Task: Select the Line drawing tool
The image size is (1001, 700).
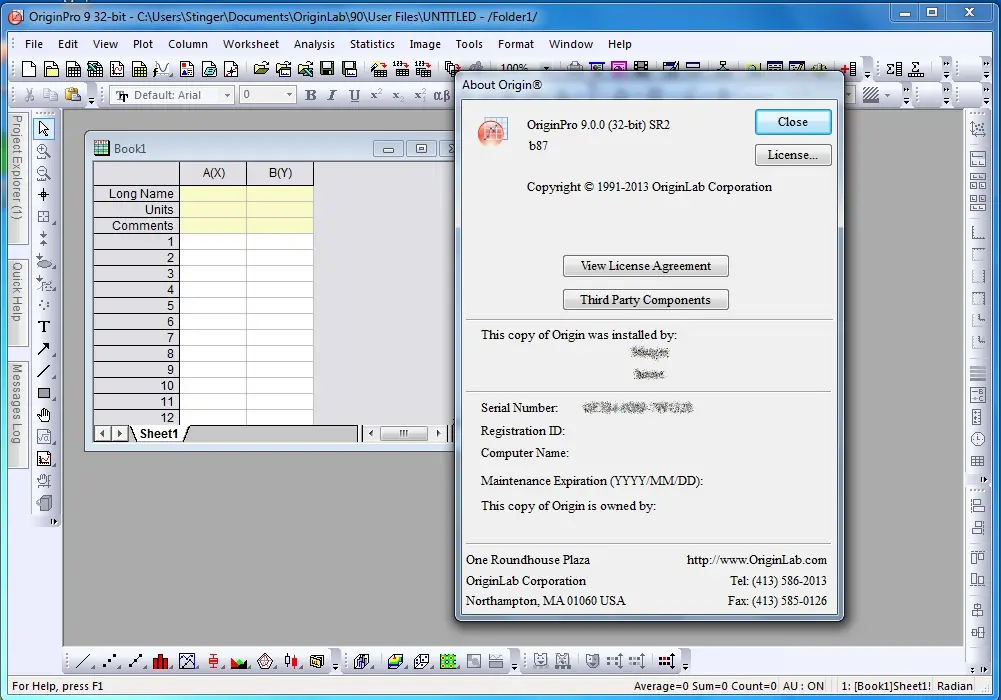Action: pos(44,371)
